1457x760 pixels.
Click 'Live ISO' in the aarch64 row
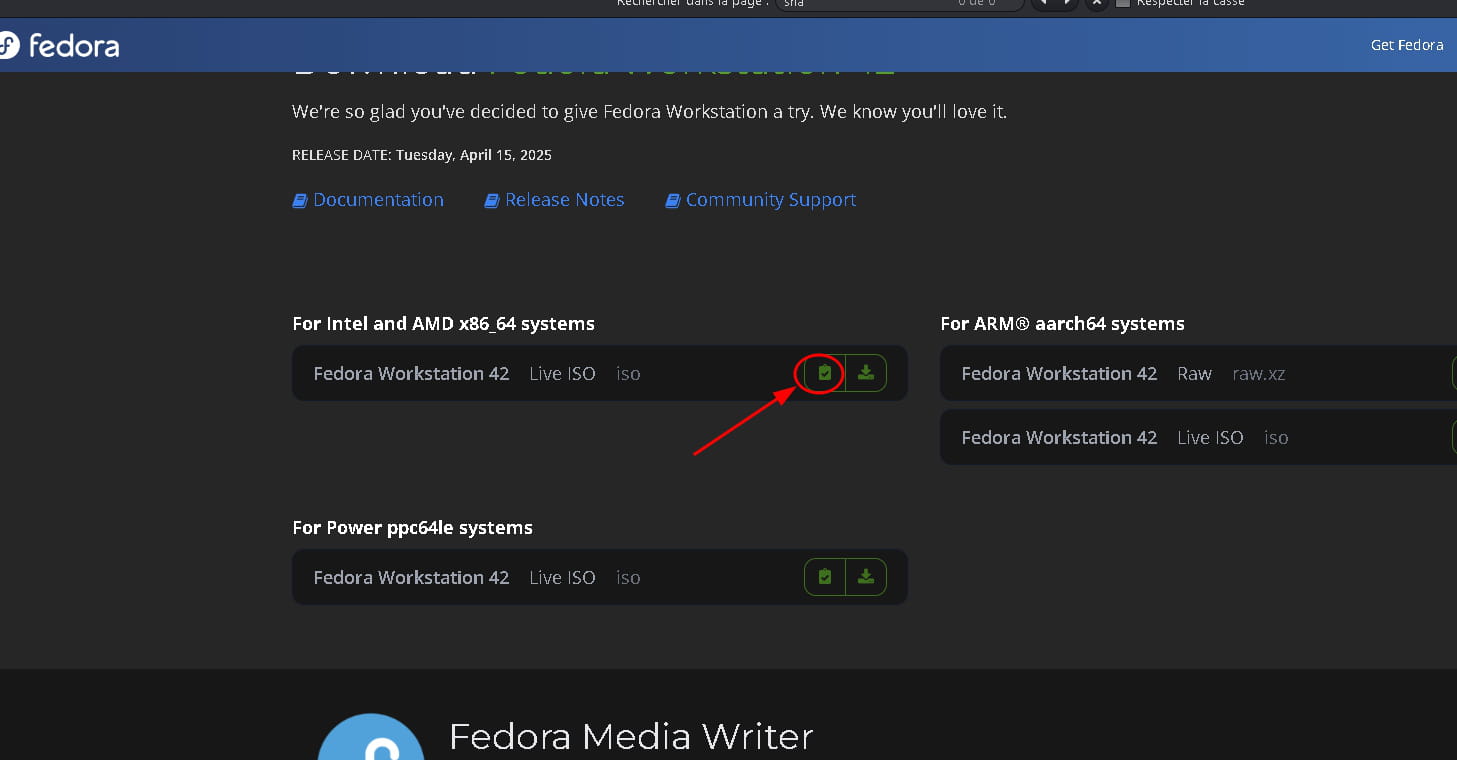[x=1210, y=438]
